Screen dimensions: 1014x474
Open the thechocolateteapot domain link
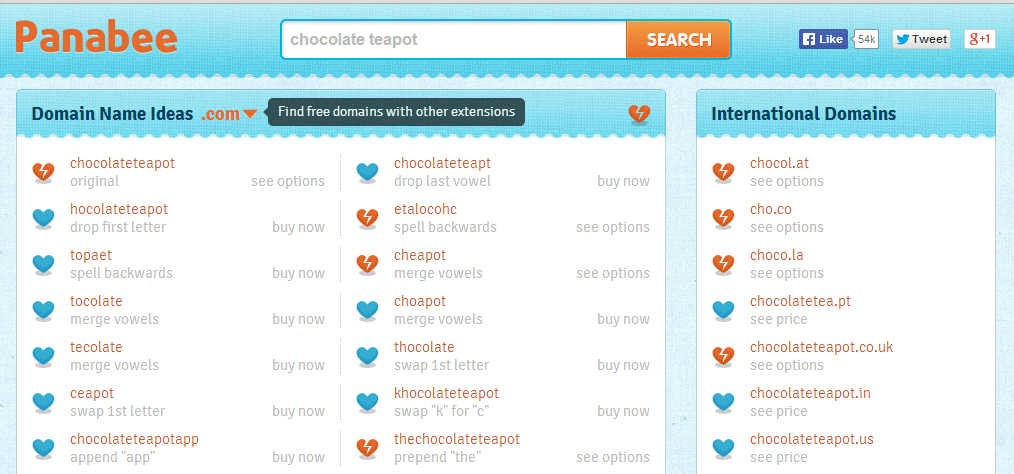pos(457,439)
